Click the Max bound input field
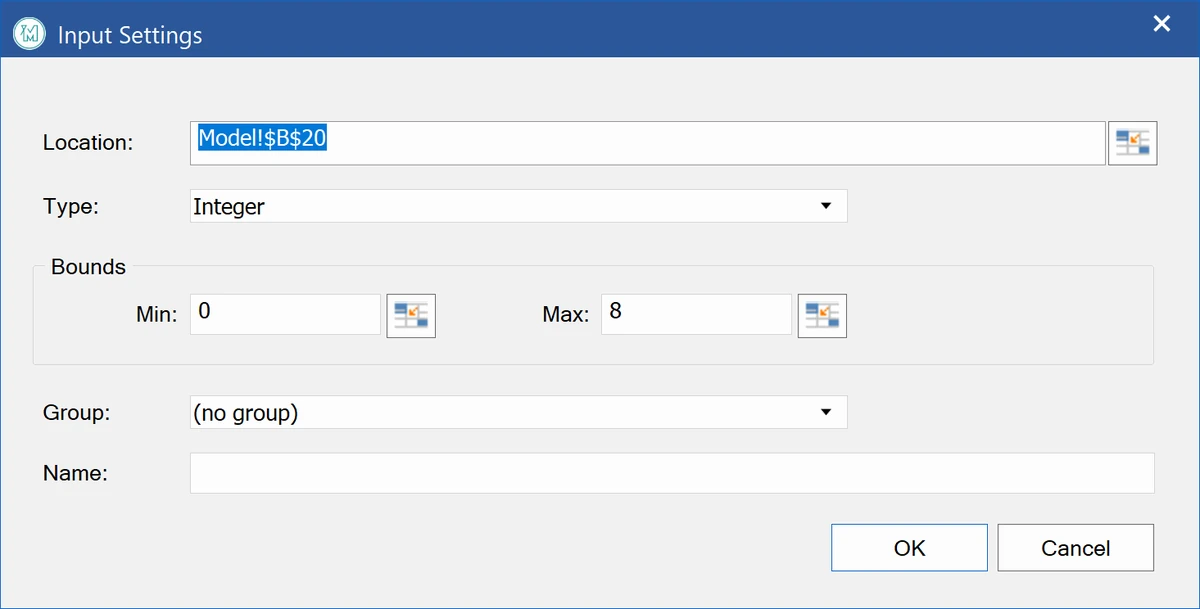The height and width of the screenshot is (609, 1200). (x=696, y=314)
